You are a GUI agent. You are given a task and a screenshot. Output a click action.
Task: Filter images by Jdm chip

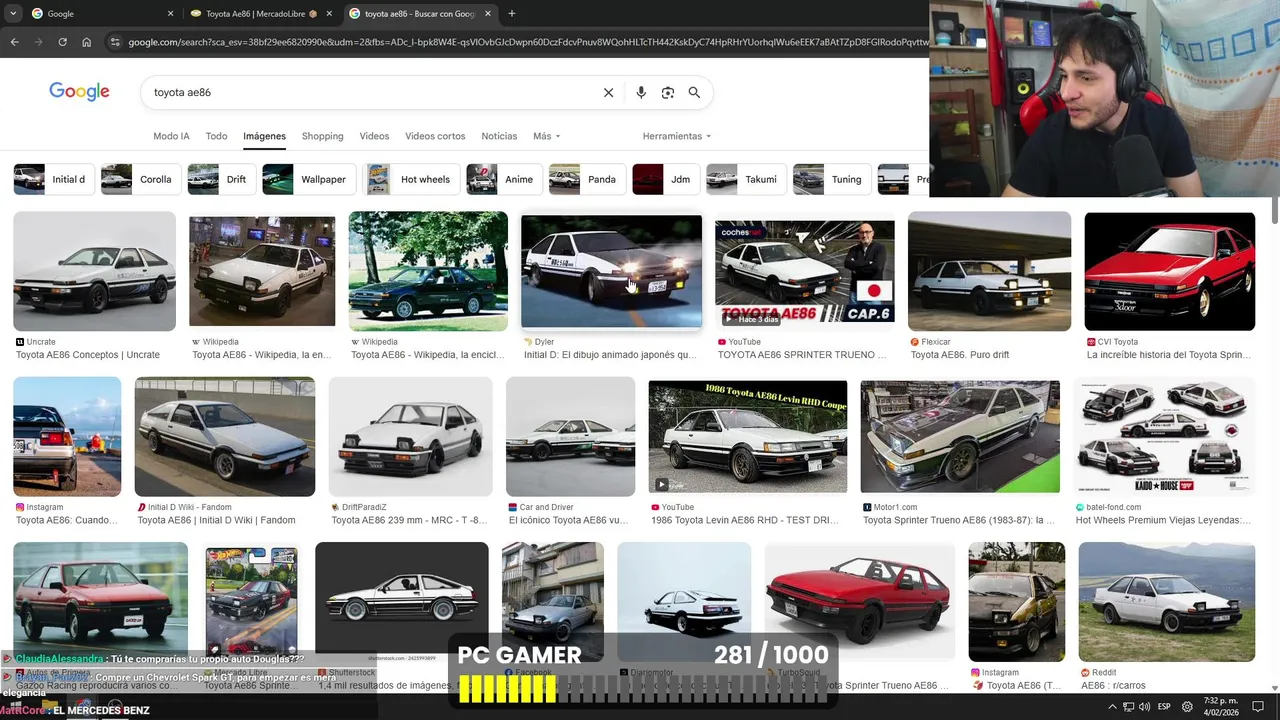pyautogui.click(x=666, y=179)
